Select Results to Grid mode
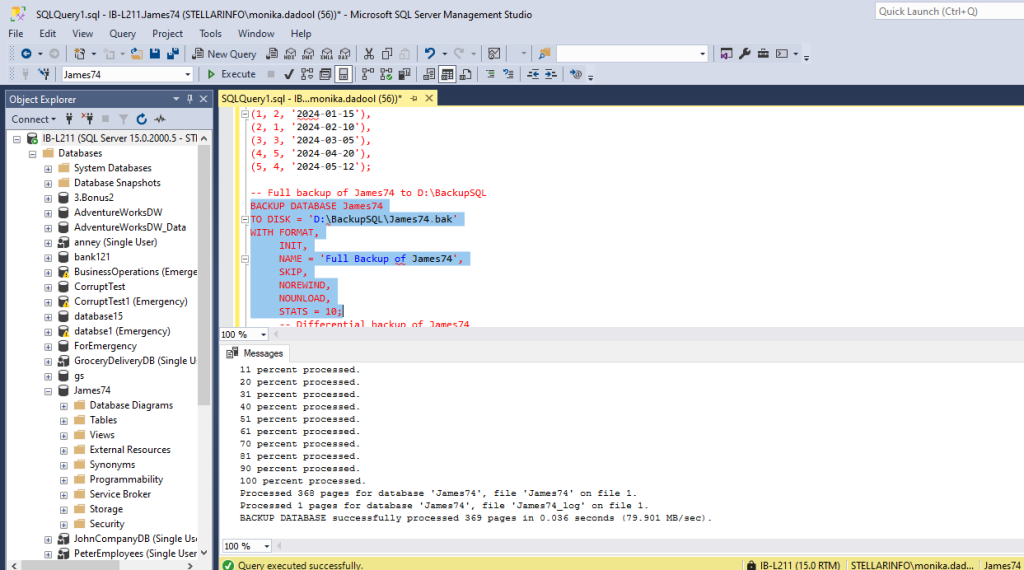This screenshot has width=1024, height=570. click(x=447, y=74)
